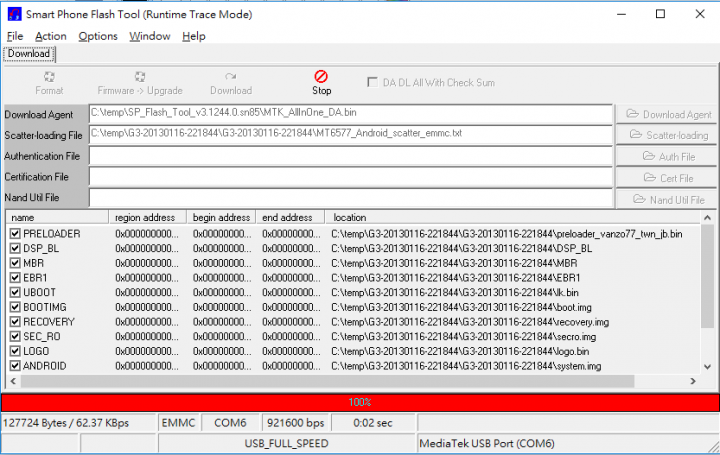Uncheck the BOOTIMG partition checkbox
720x455 pixels.
coord(15,307)
